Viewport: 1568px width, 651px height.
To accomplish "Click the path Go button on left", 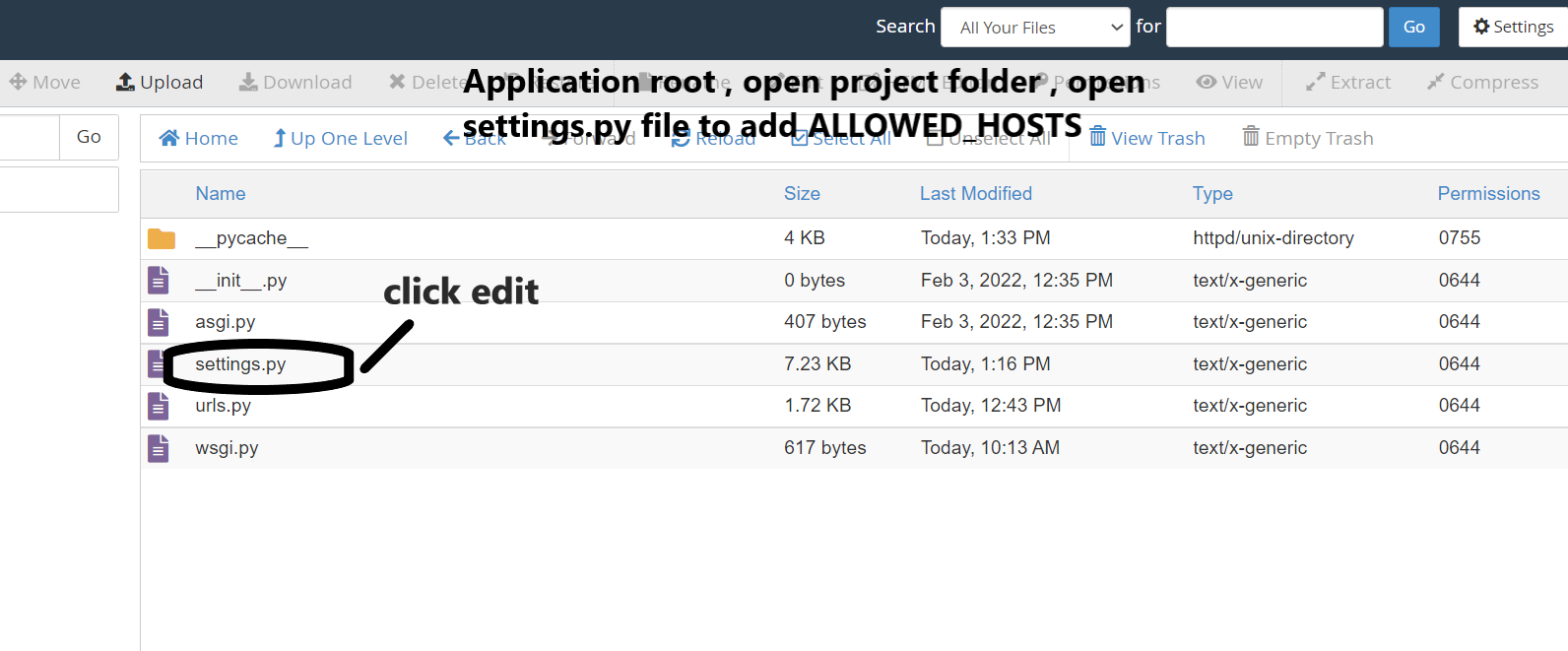I will pyautogui.click(x=89, y=137).
